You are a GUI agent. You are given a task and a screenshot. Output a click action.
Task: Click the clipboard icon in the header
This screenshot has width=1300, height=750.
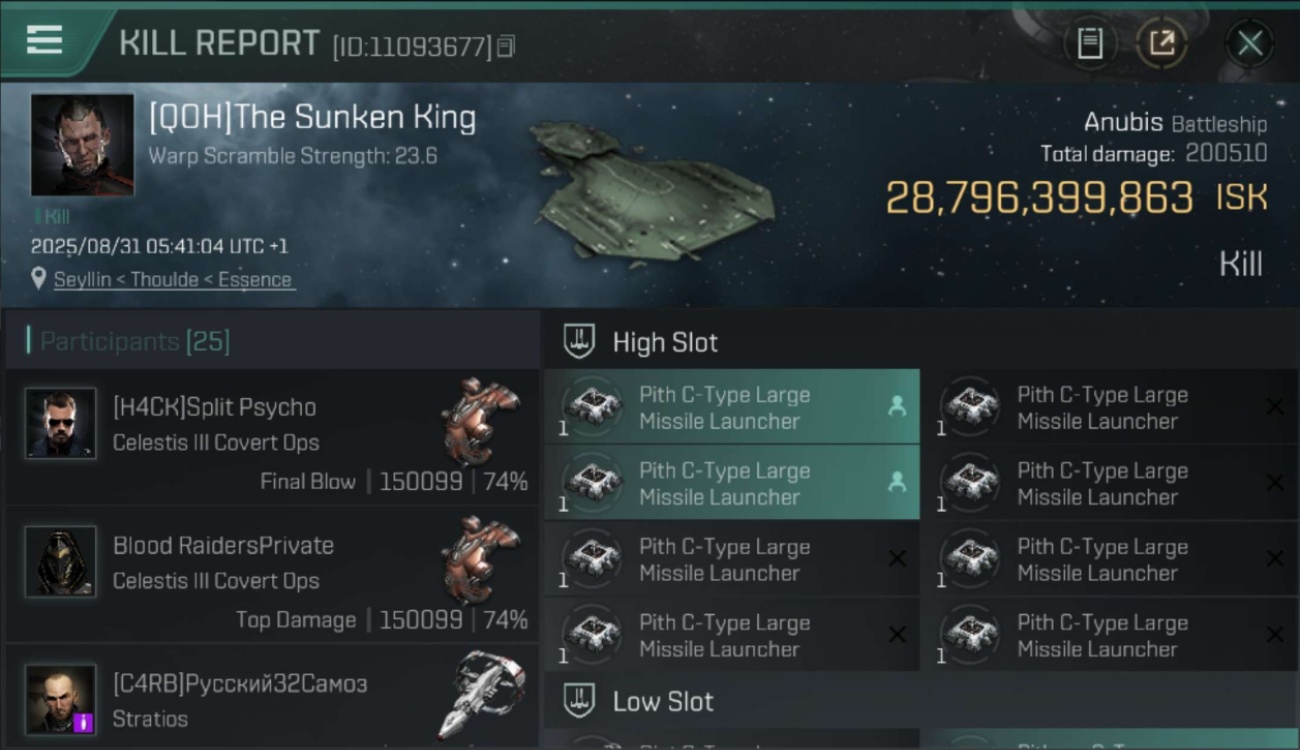(1089, 43)
